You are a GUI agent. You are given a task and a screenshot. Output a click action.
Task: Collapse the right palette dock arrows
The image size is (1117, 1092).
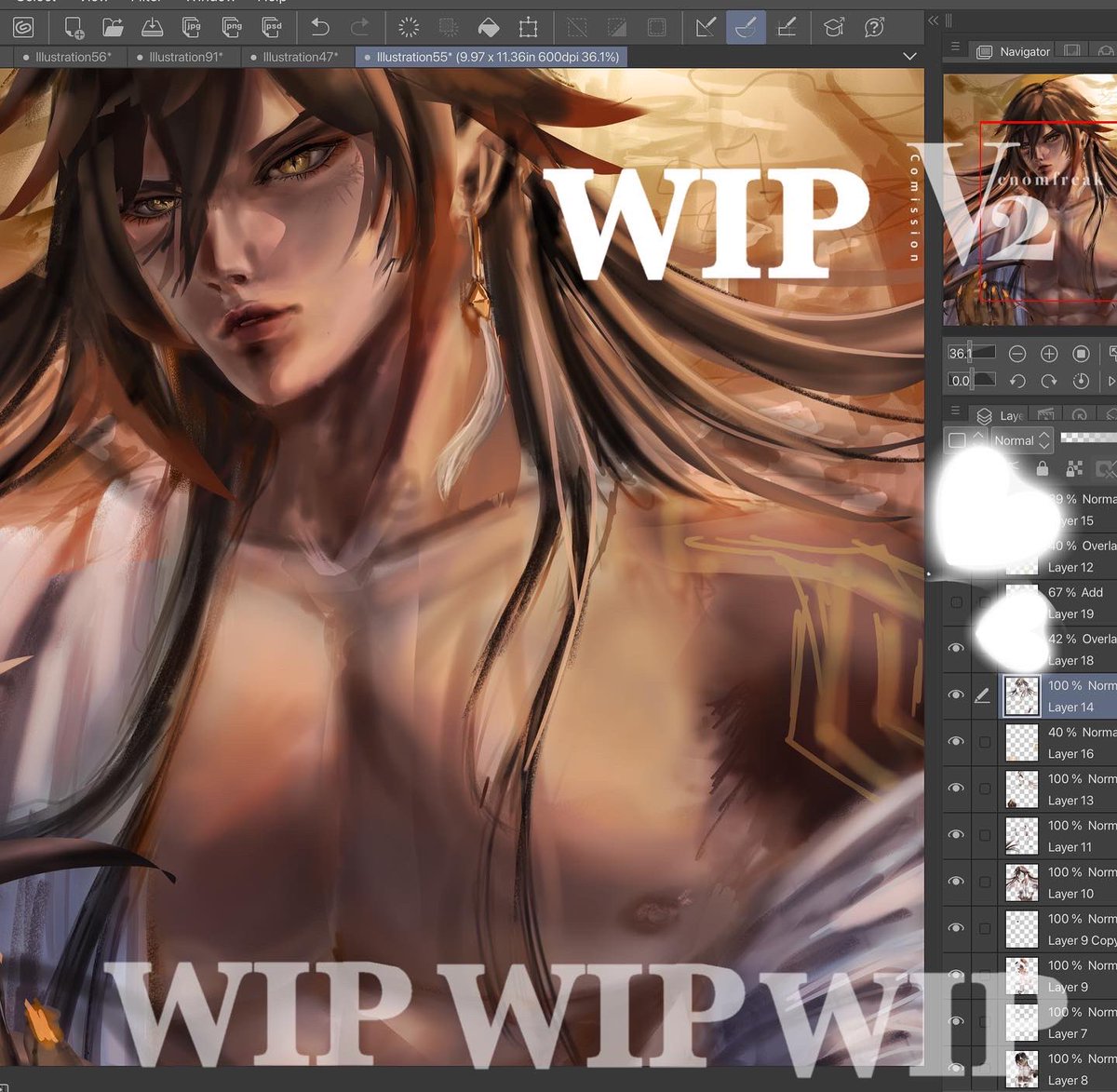(x=934, y=20)
